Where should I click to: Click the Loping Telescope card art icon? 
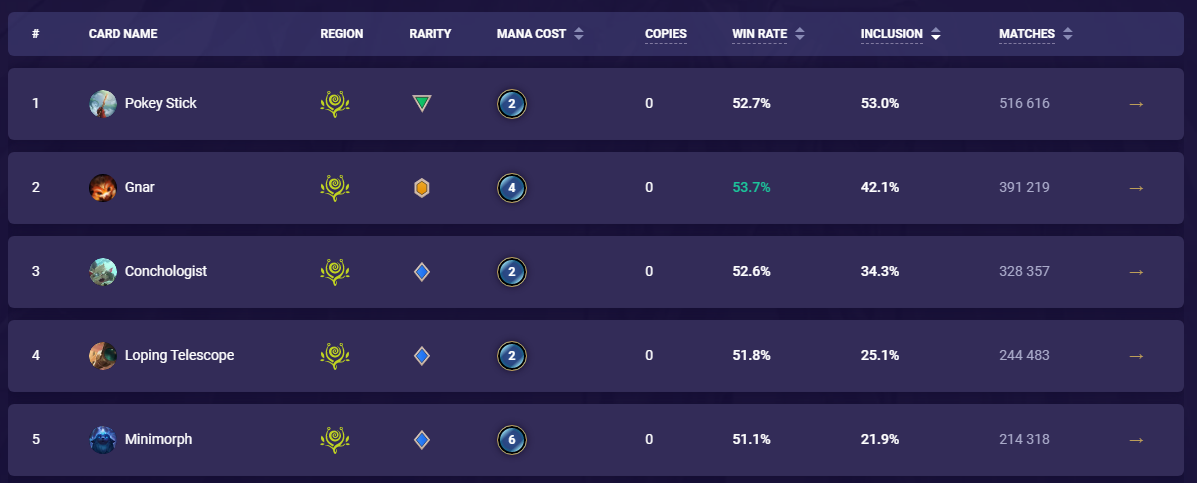click(x=103, y=355)
